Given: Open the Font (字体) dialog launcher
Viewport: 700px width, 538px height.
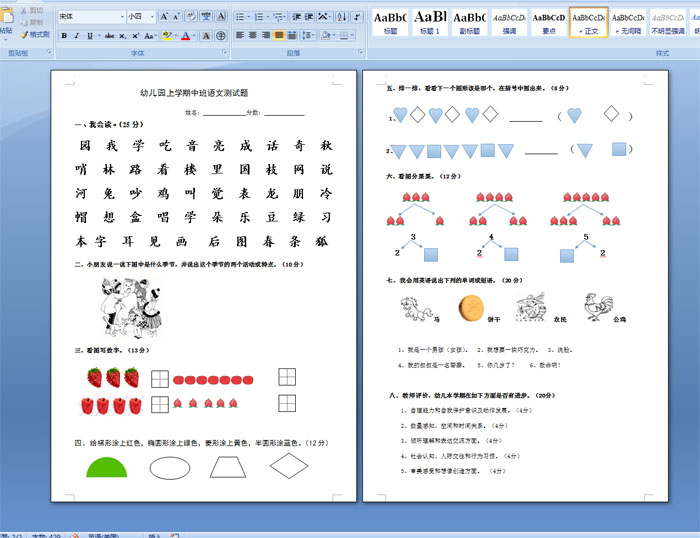Looking at the screenshot, I should pyautogui.click(x=225, y=53).
